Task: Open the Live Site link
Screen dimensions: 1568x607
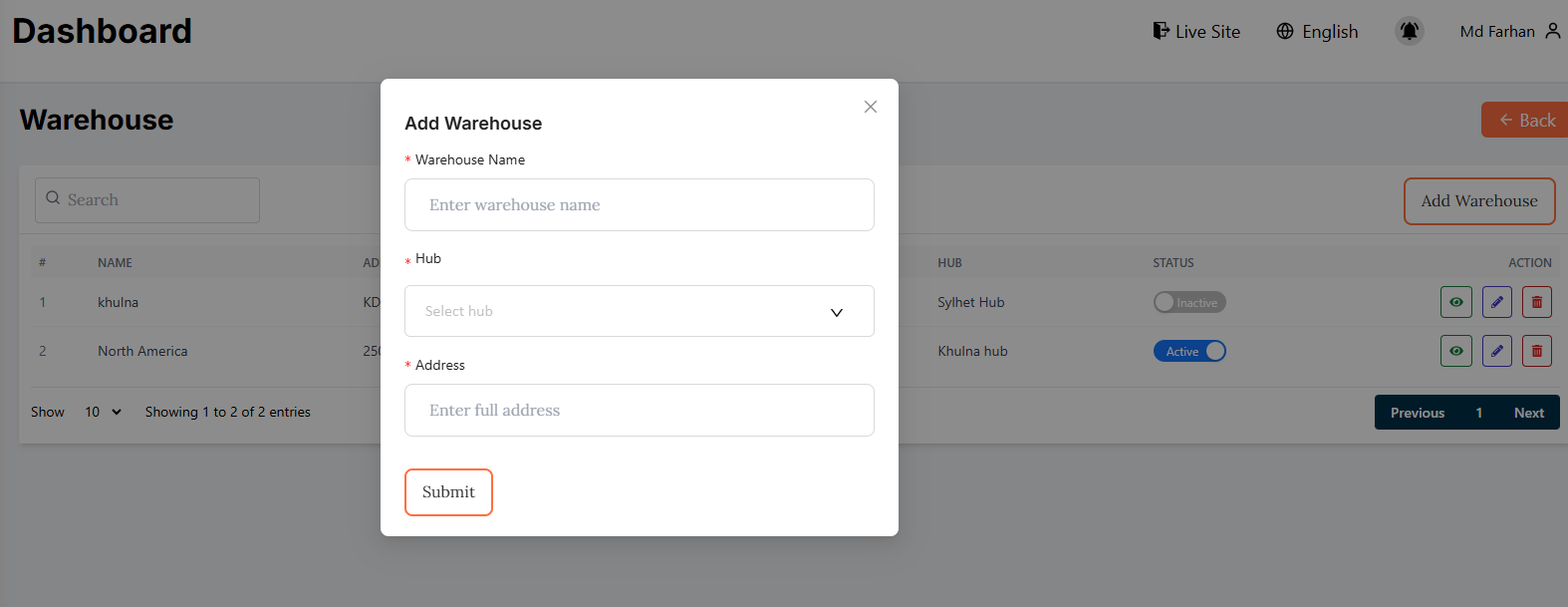Action: coord(1196,32)
